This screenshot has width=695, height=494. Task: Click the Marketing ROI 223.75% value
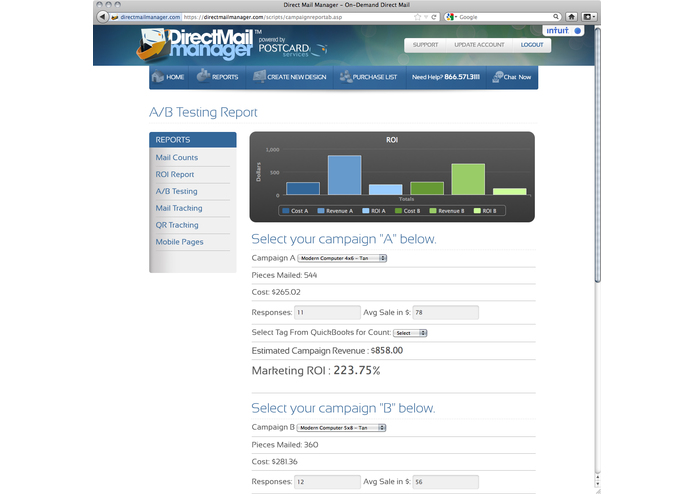point(357,370)
